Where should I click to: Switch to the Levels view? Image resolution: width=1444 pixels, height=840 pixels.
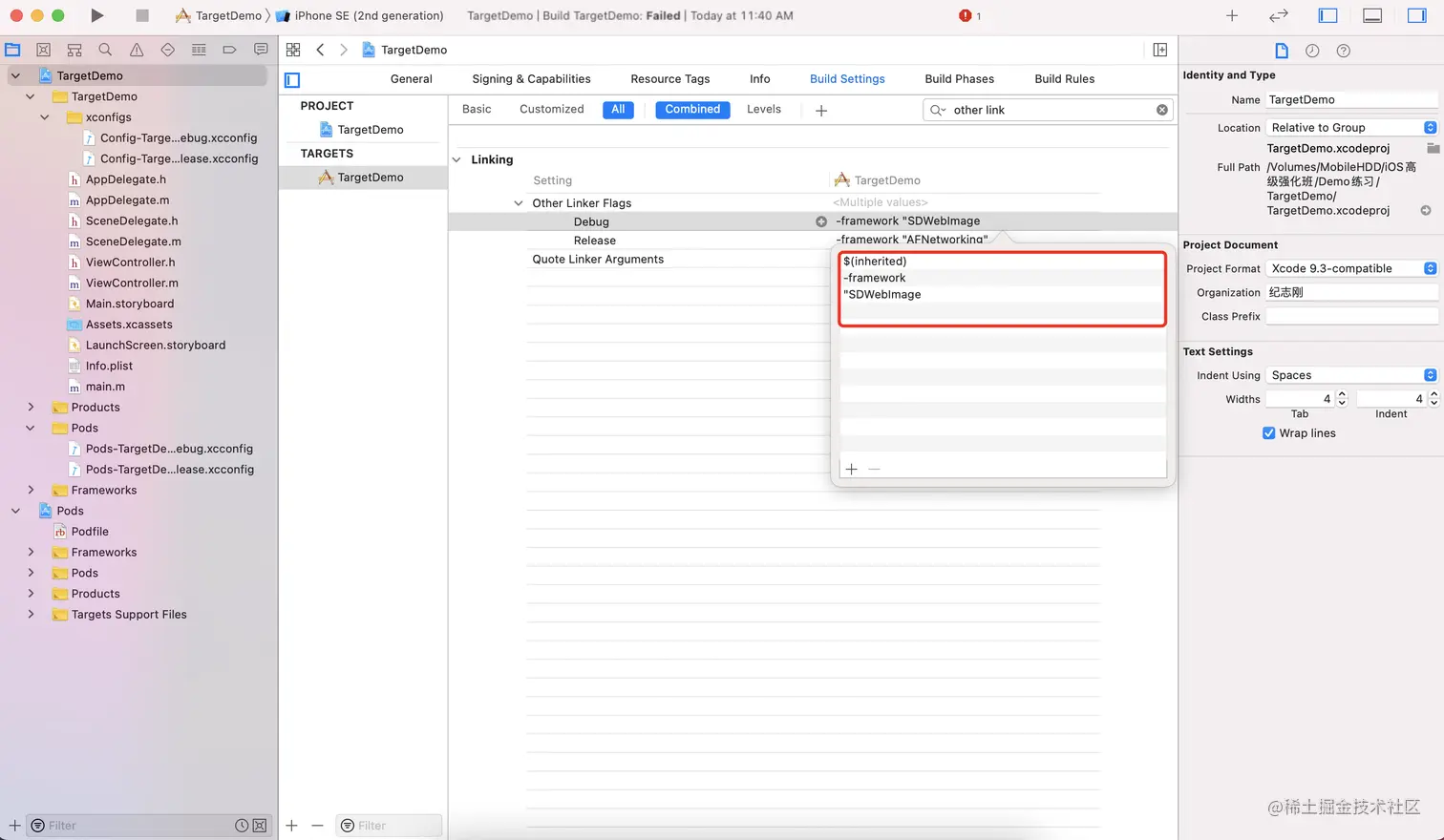coord(764,110)
